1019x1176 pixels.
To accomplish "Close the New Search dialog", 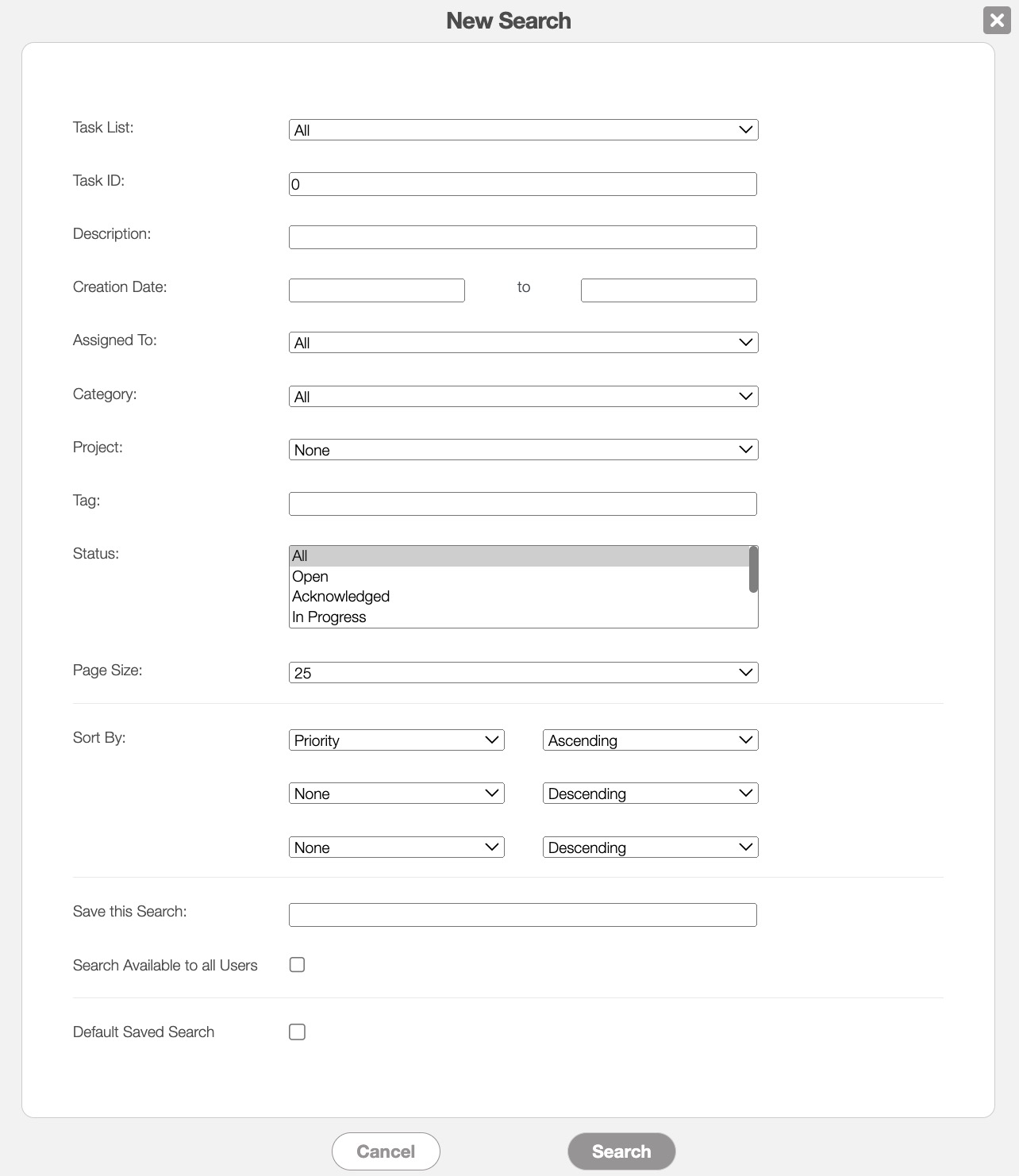I will click(x=997, y=21).
